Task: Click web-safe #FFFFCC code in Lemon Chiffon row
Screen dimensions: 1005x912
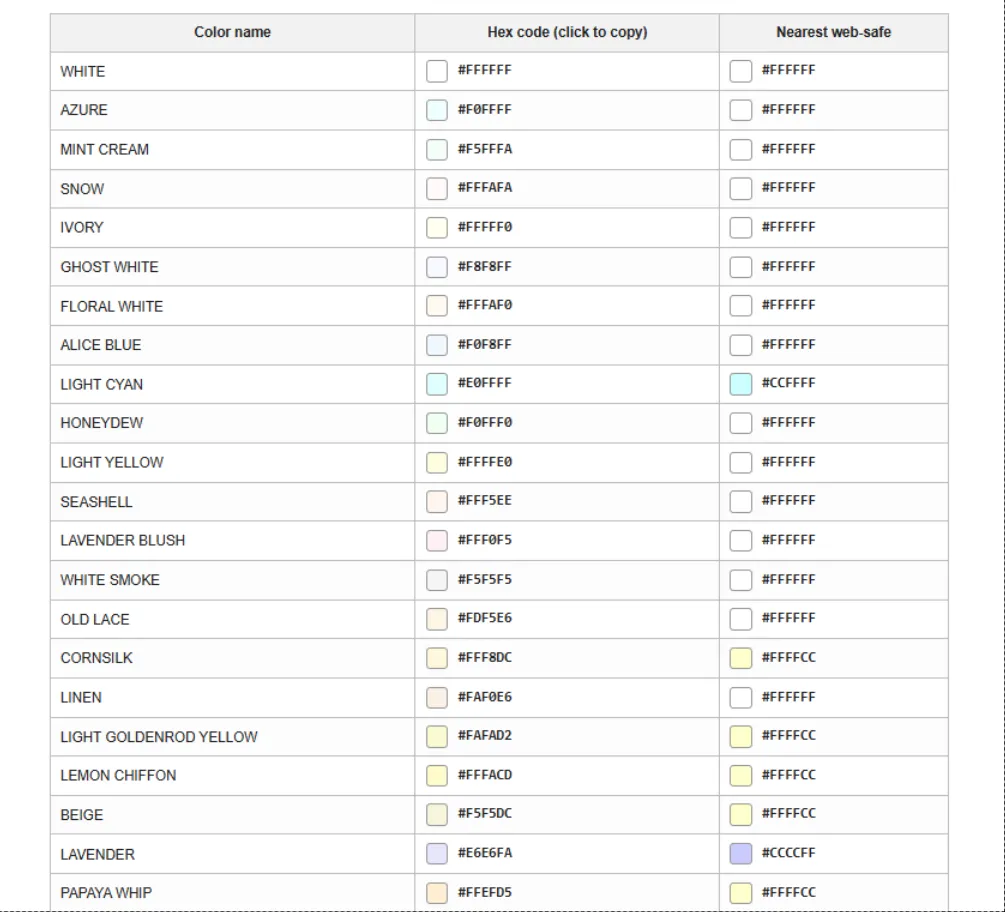Action: point(788,774)
